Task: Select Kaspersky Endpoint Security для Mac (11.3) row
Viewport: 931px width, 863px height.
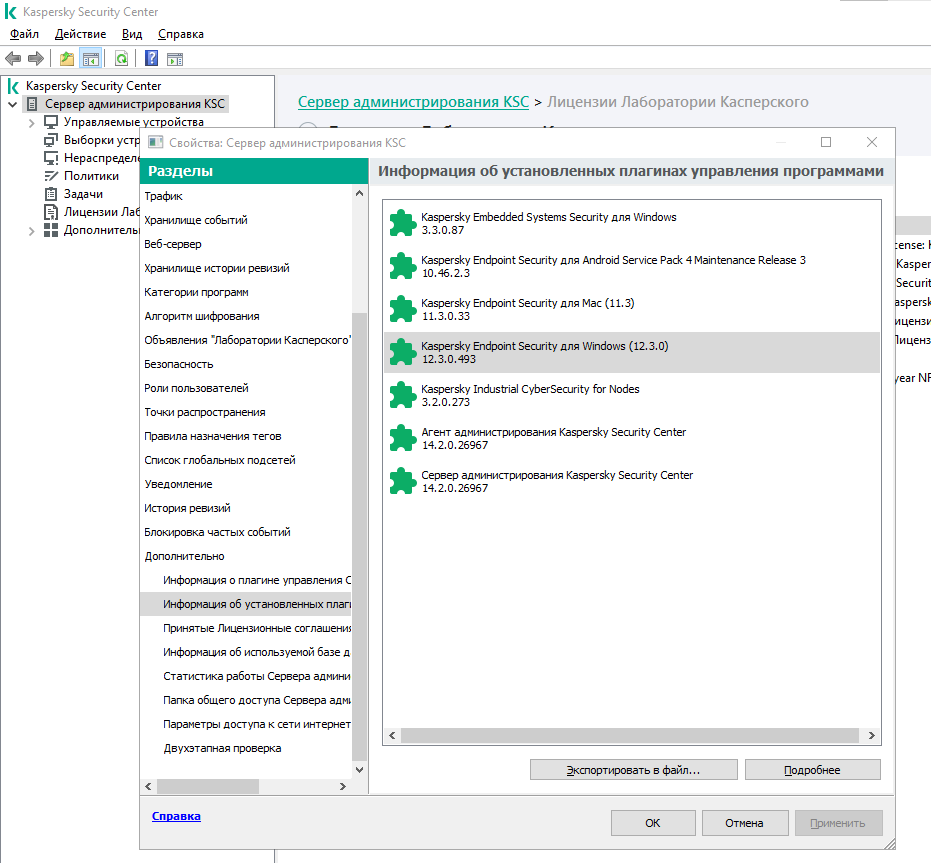Action: pyautogui.click(x=632, y=309)
